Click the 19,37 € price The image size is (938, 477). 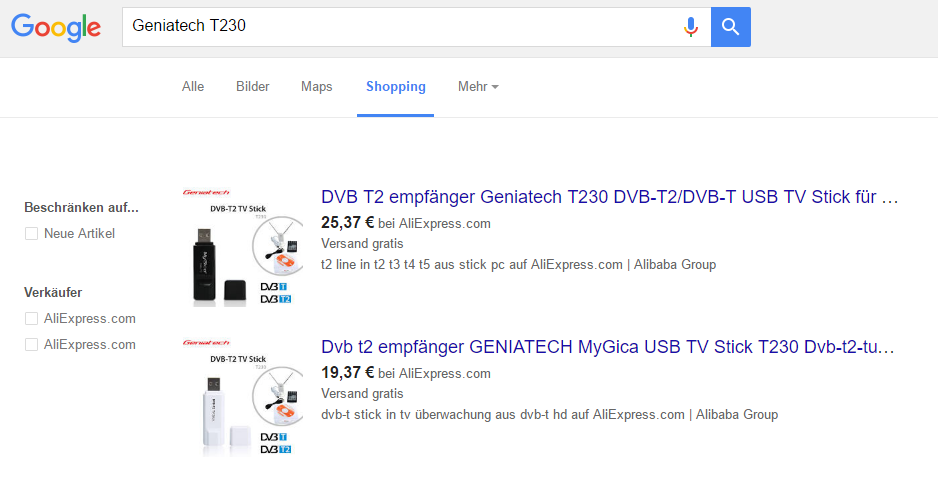pos(347,373)
